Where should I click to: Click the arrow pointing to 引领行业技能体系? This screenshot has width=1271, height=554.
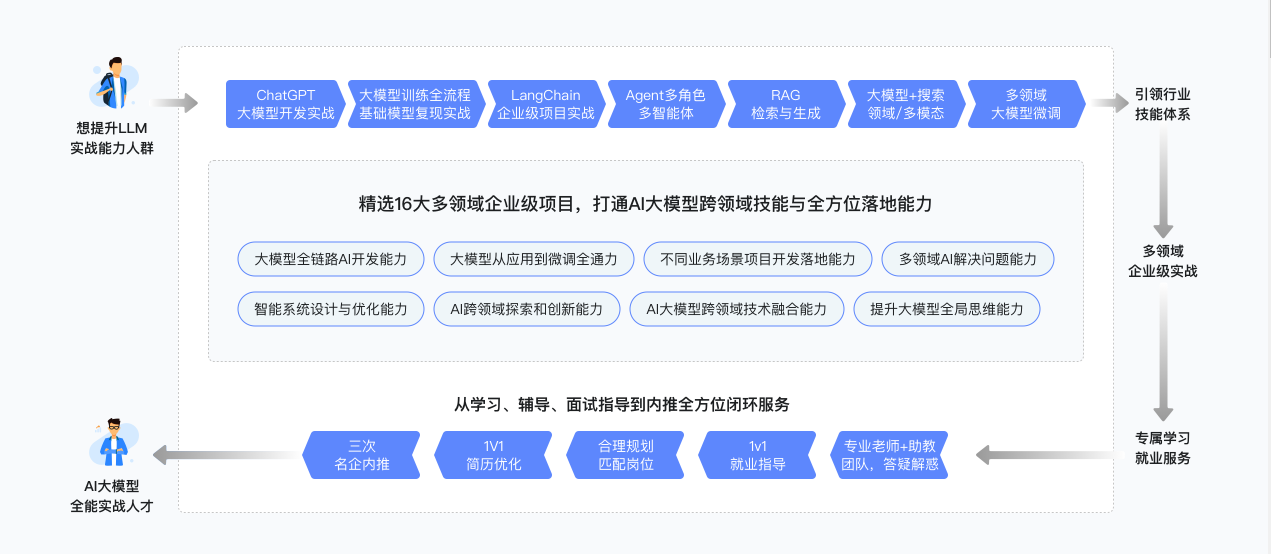click(1108, 103)
